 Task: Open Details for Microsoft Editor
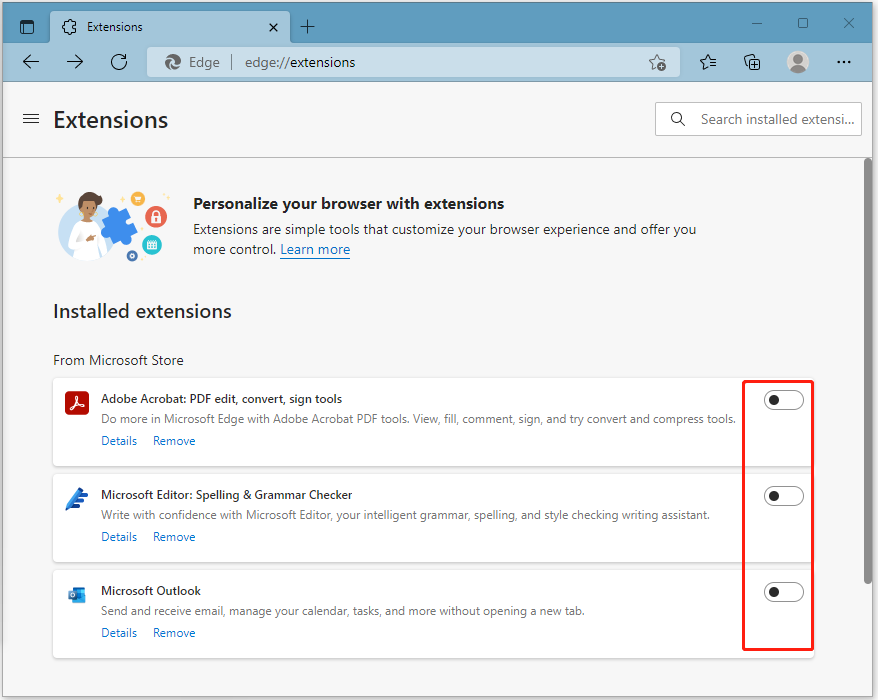119,536
